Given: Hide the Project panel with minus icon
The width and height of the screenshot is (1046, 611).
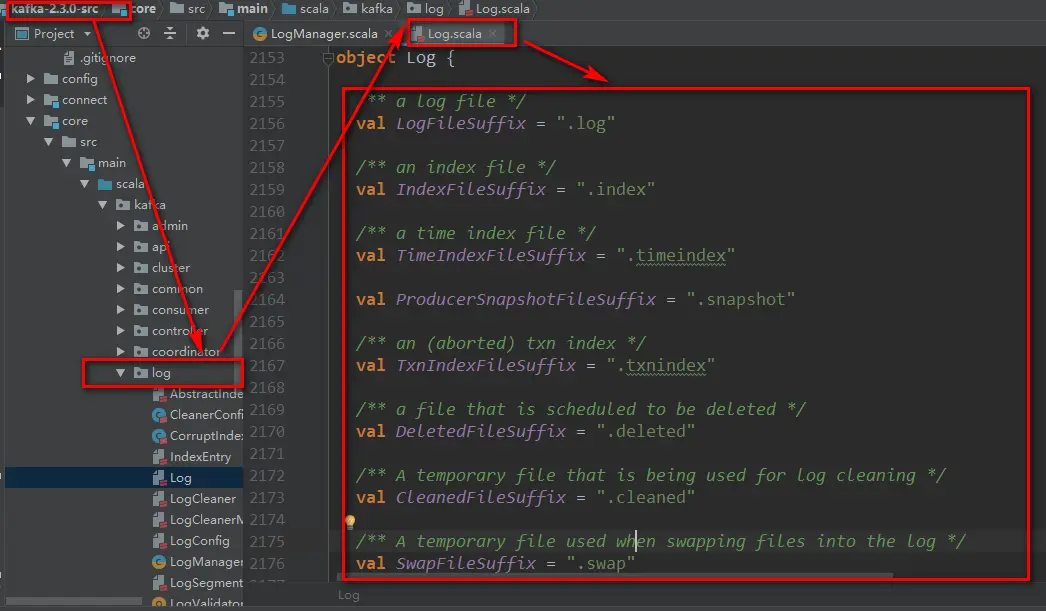Looking at the screenshot, I should [228, 33].
